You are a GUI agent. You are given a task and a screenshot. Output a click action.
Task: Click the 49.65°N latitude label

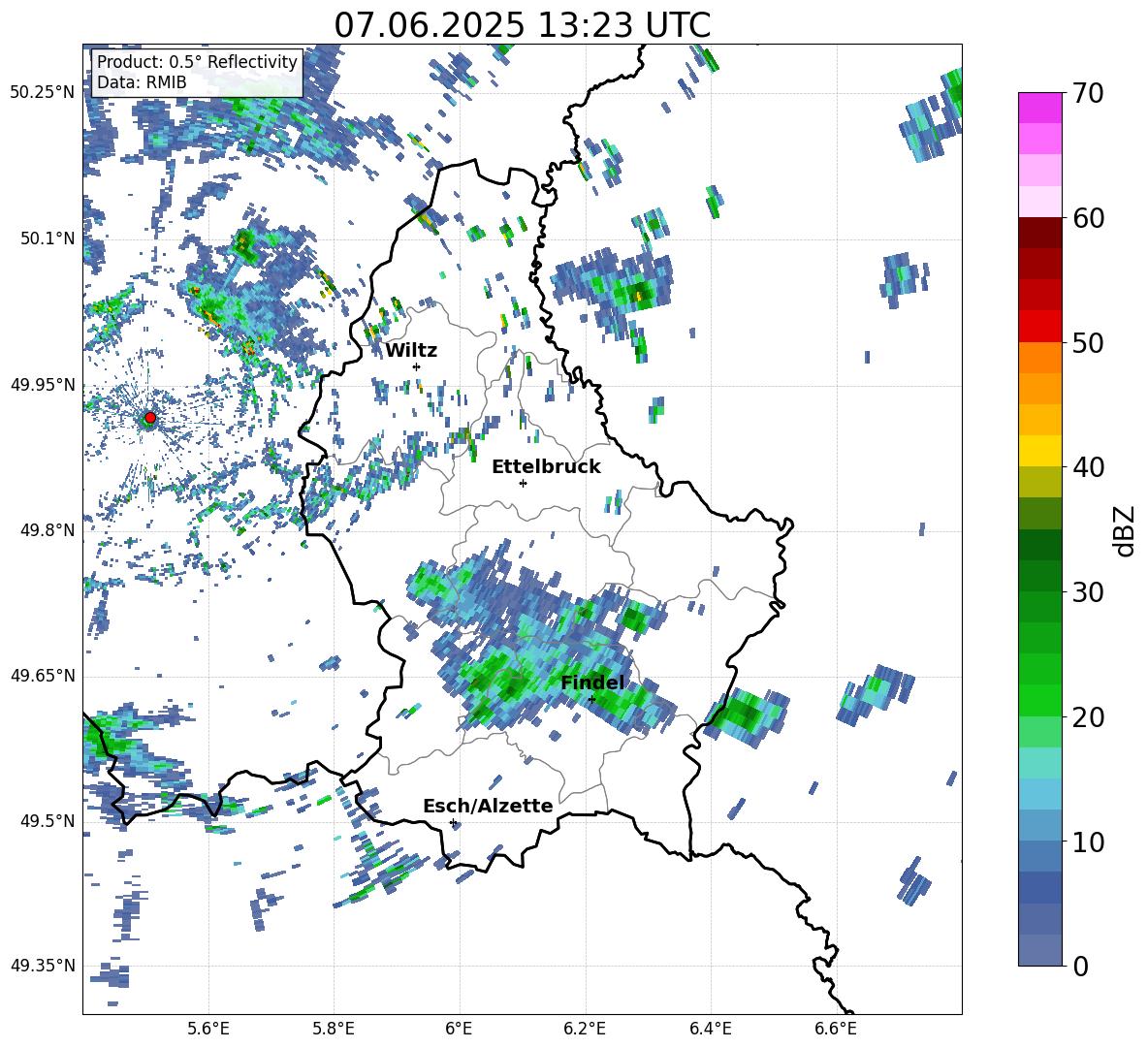pos(43,676)
